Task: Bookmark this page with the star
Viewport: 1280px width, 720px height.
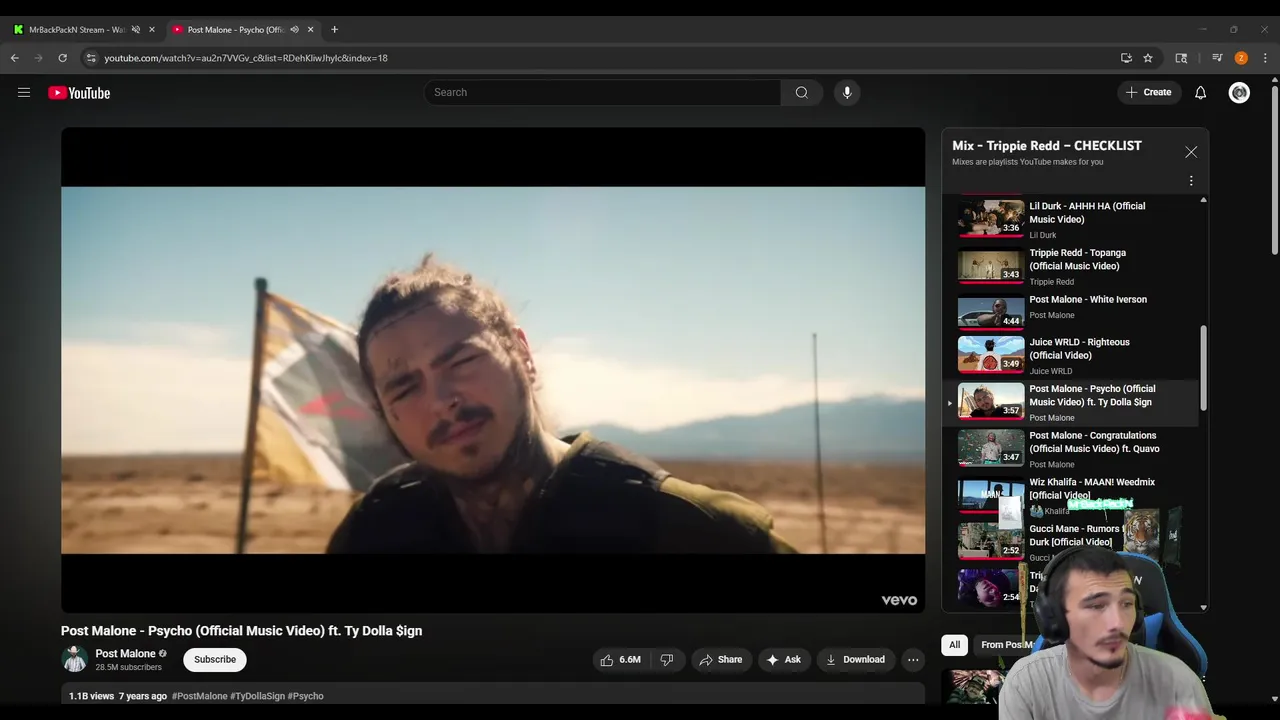Action: click(x=1148, y=58)
